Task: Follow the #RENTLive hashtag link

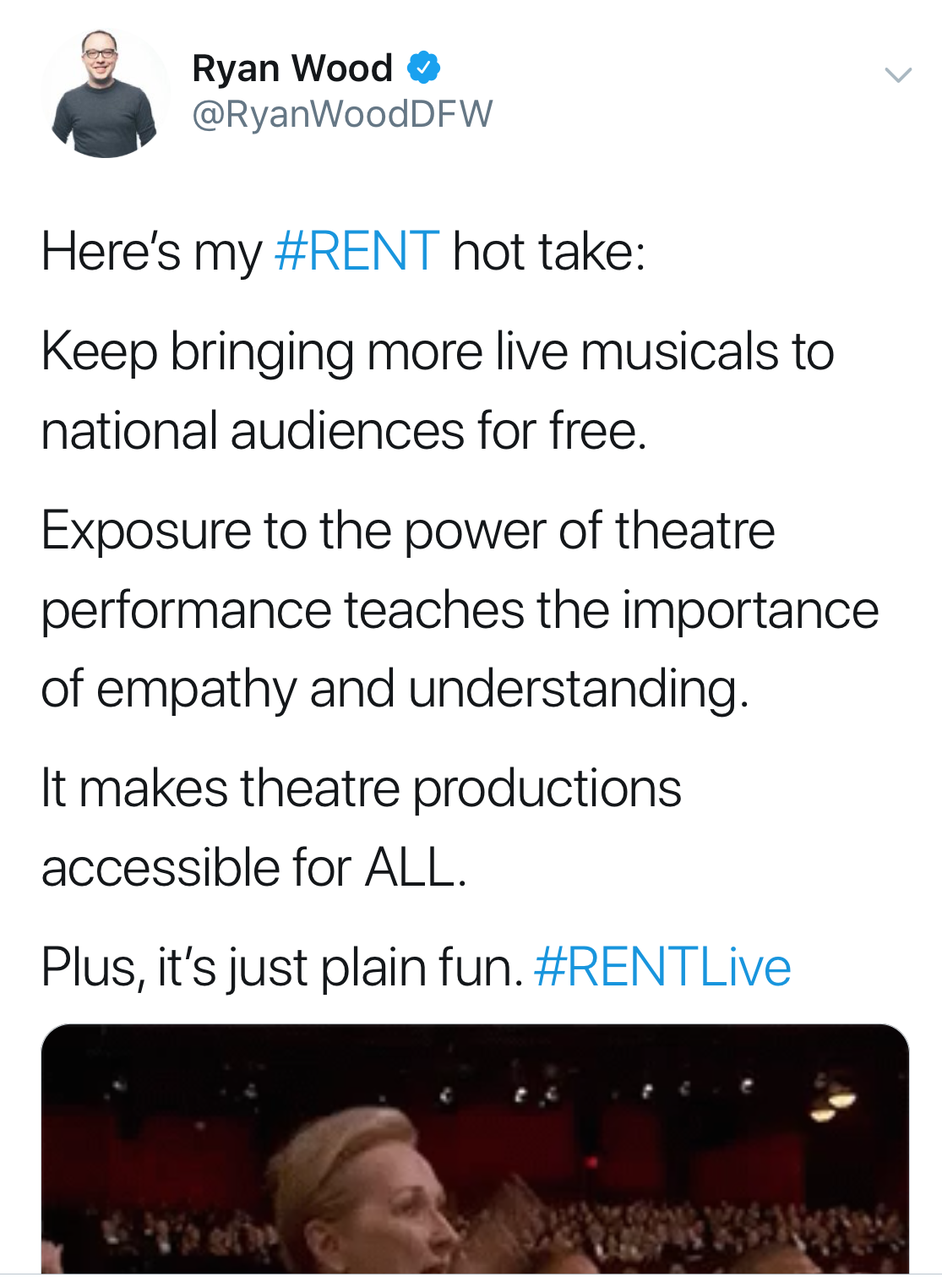Action: tap(662, 967)
